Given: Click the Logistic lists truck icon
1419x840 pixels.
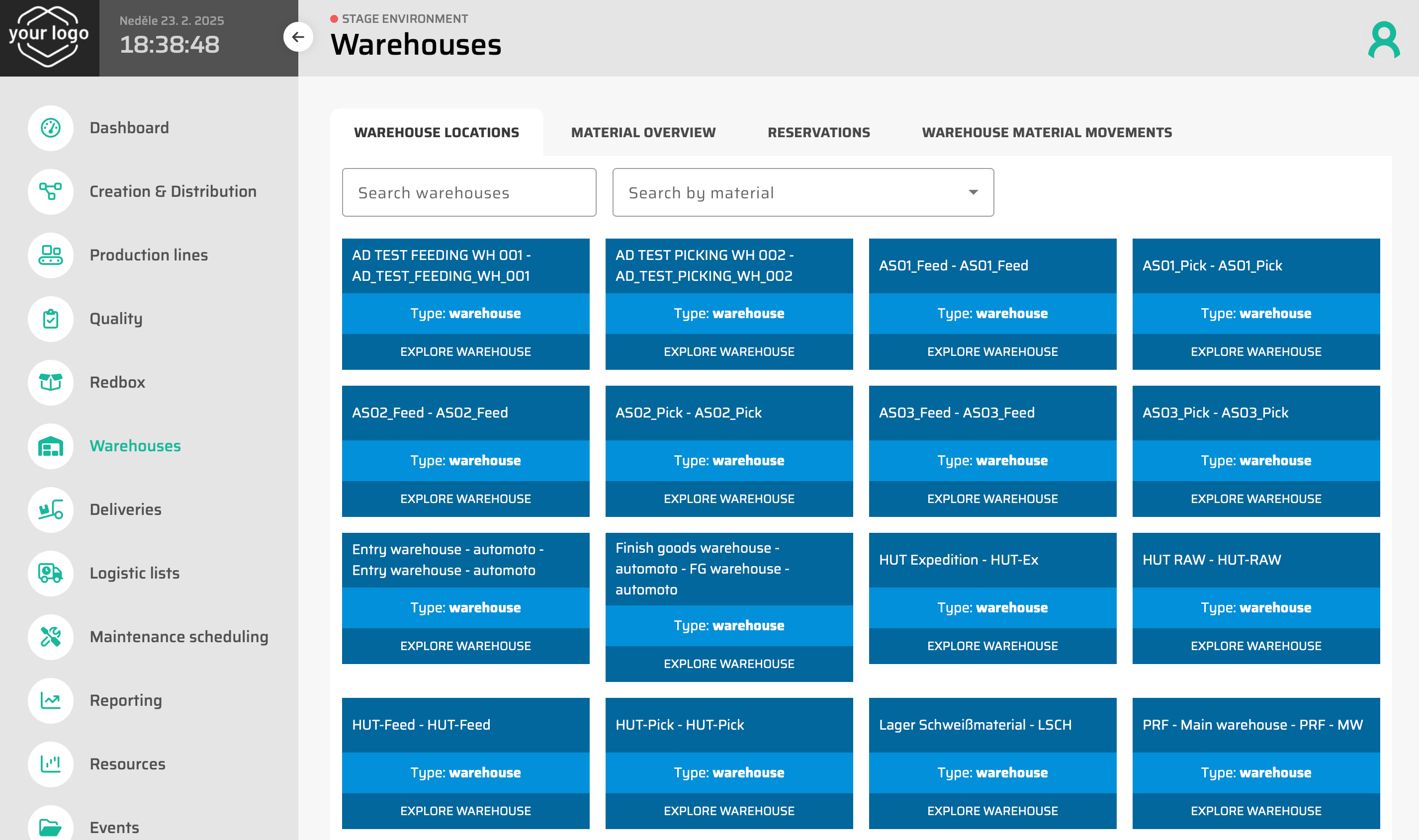Looking at the screenshot, I should tap(50, 573).
